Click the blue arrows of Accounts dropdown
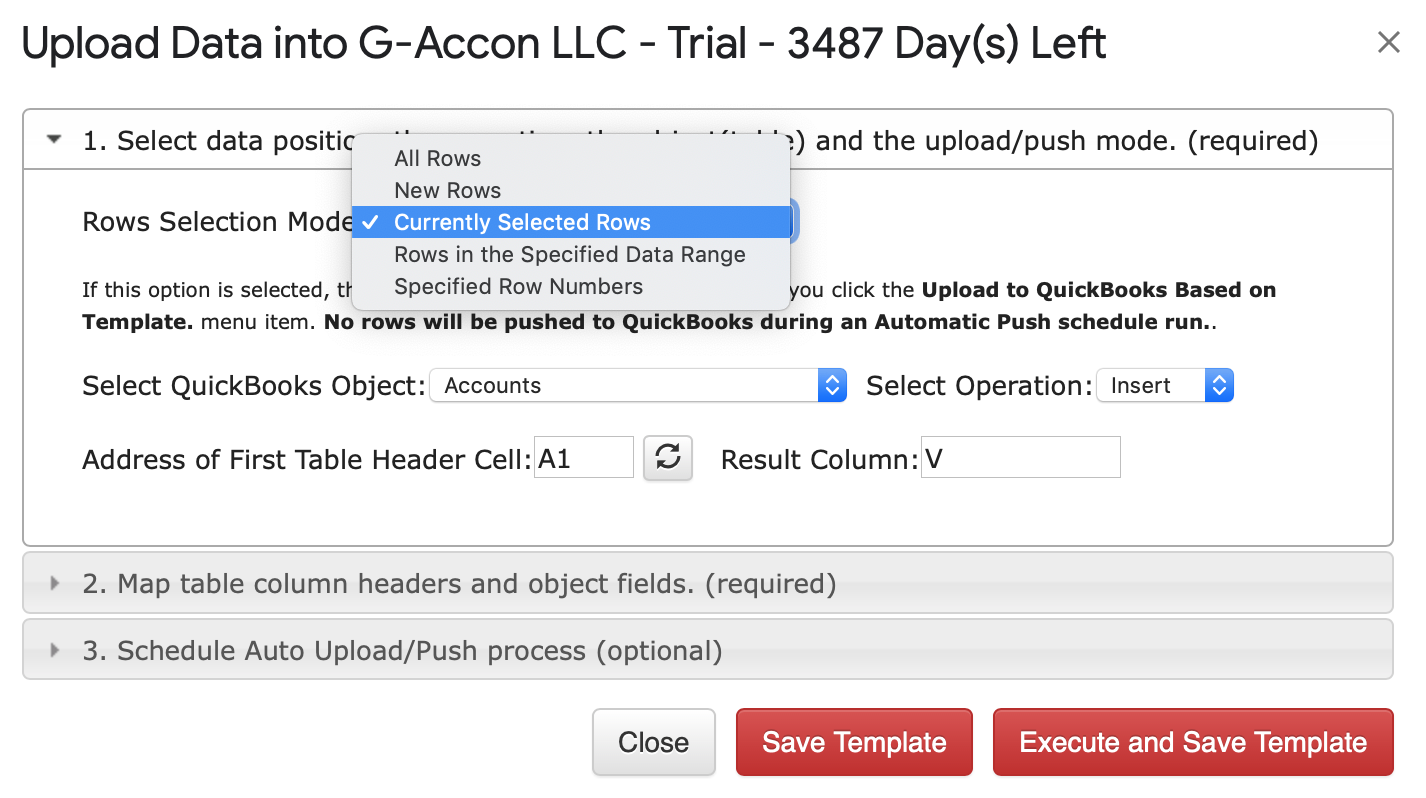The height and width of the screenshot is (798, 1426). (x=832, y=385)
